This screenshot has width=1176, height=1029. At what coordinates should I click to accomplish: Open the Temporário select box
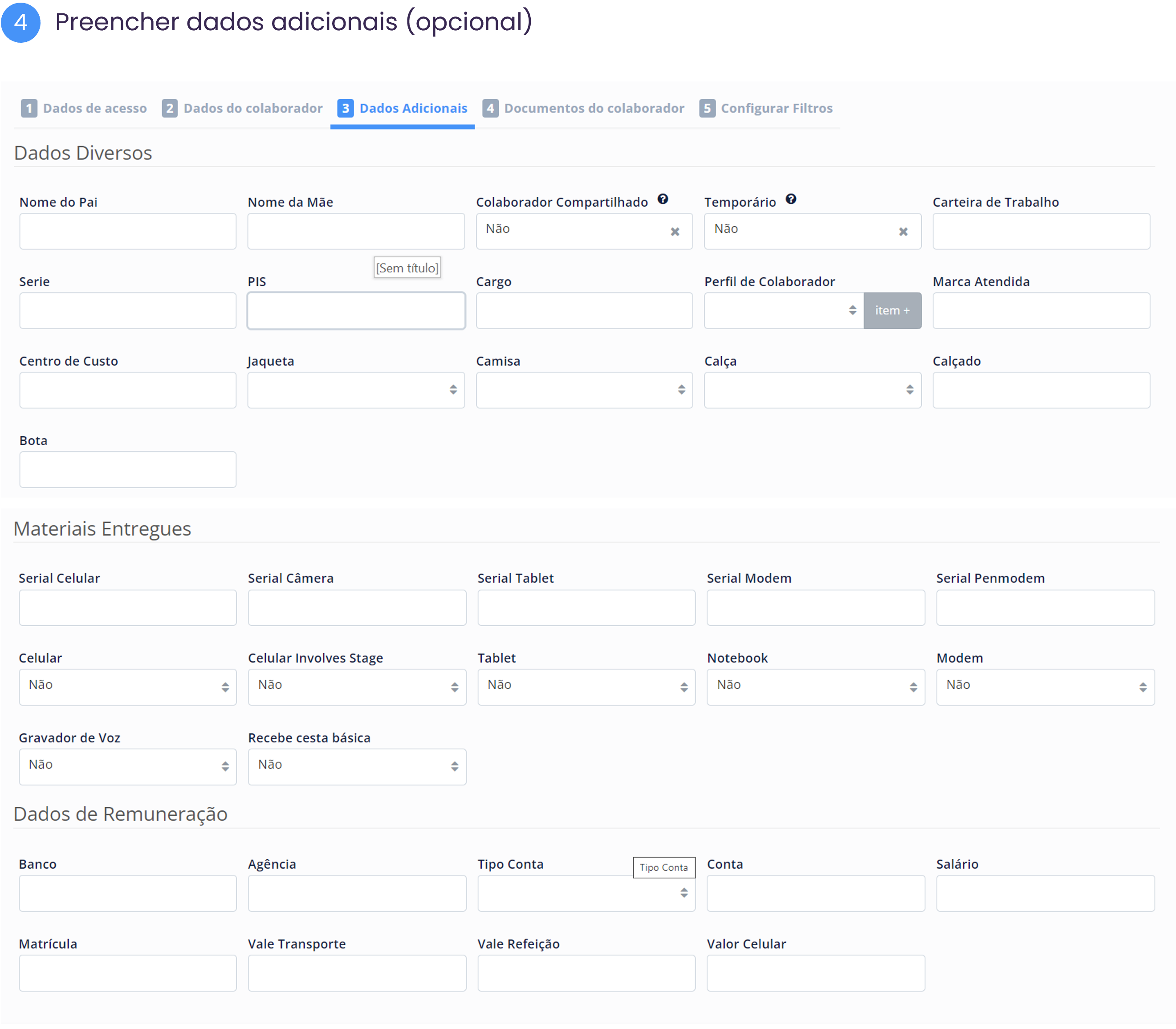tap(813, 231)
